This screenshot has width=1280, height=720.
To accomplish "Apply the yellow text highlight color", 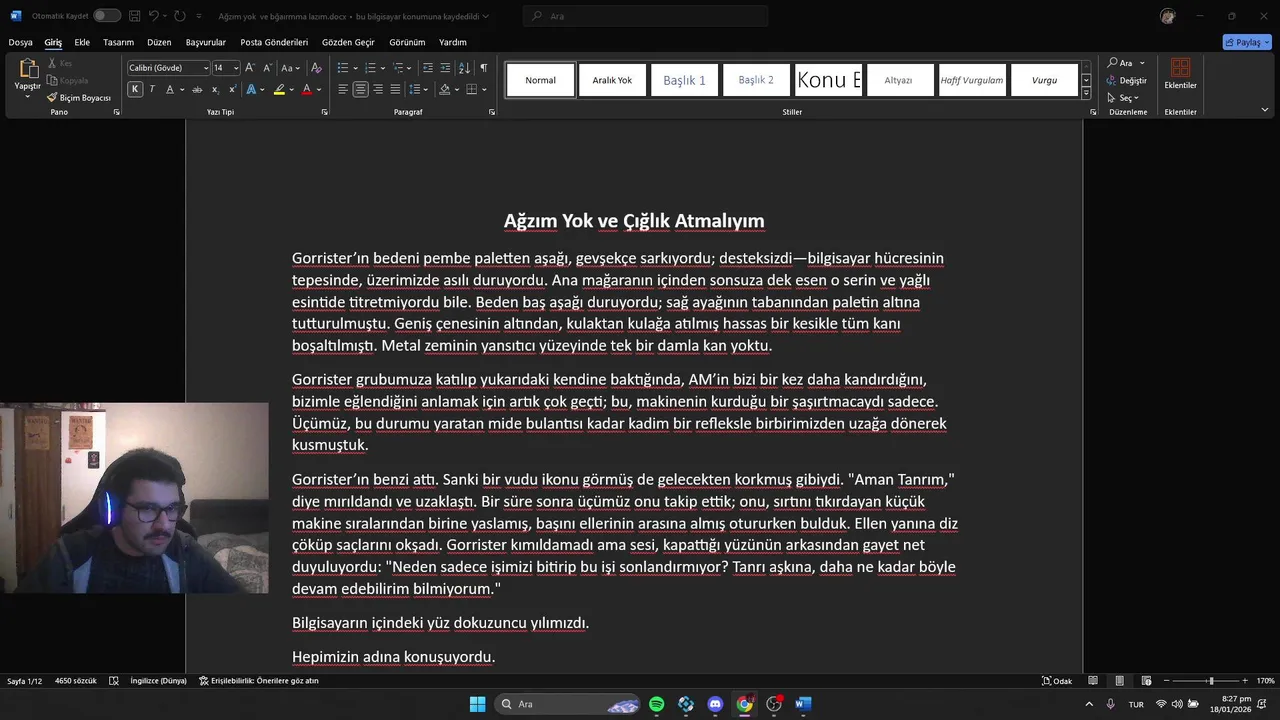I will click(281, 89).
